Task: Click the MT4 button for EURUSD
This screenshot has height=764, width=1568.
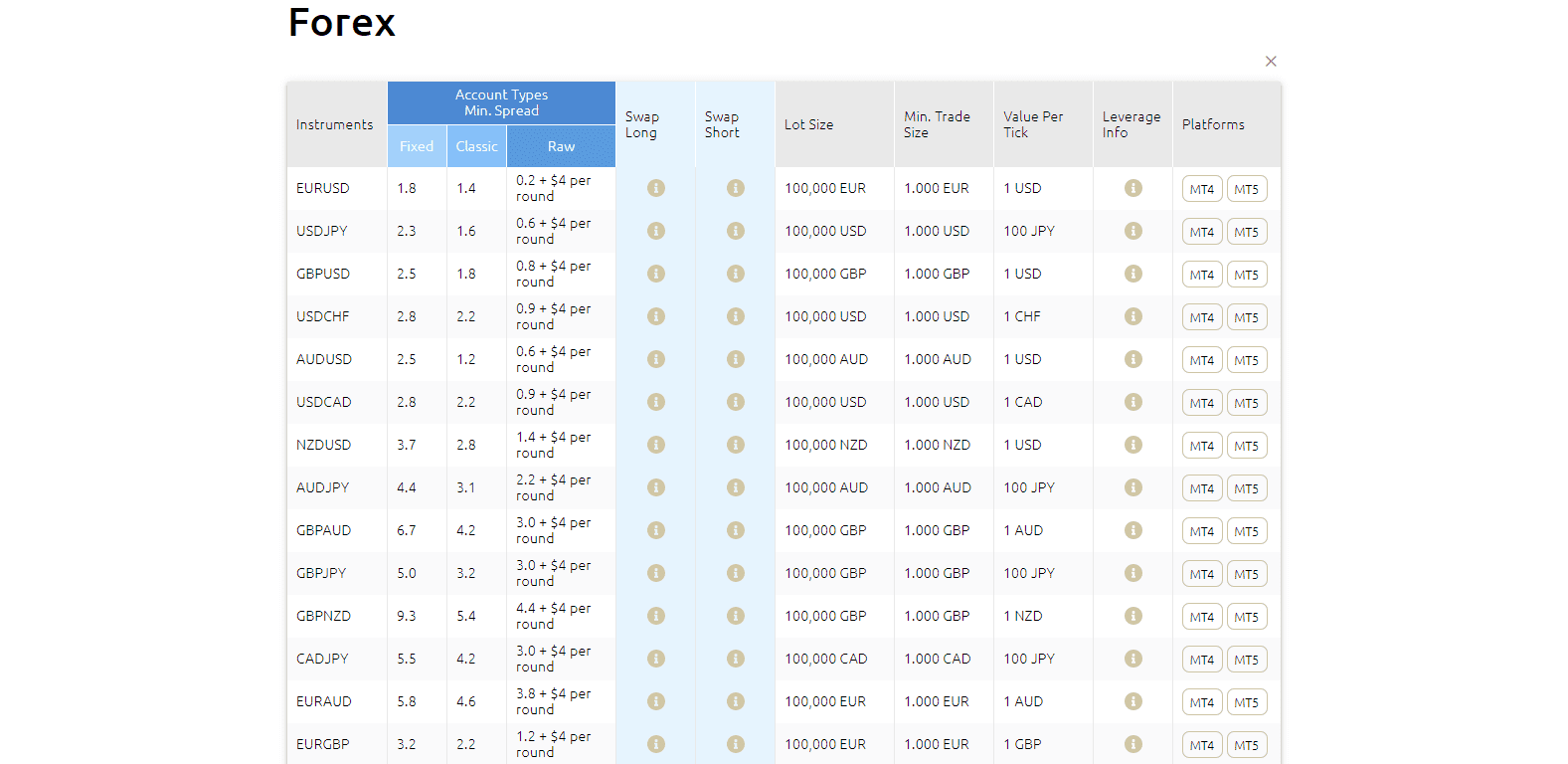Action: click(x=1201, y=189)
